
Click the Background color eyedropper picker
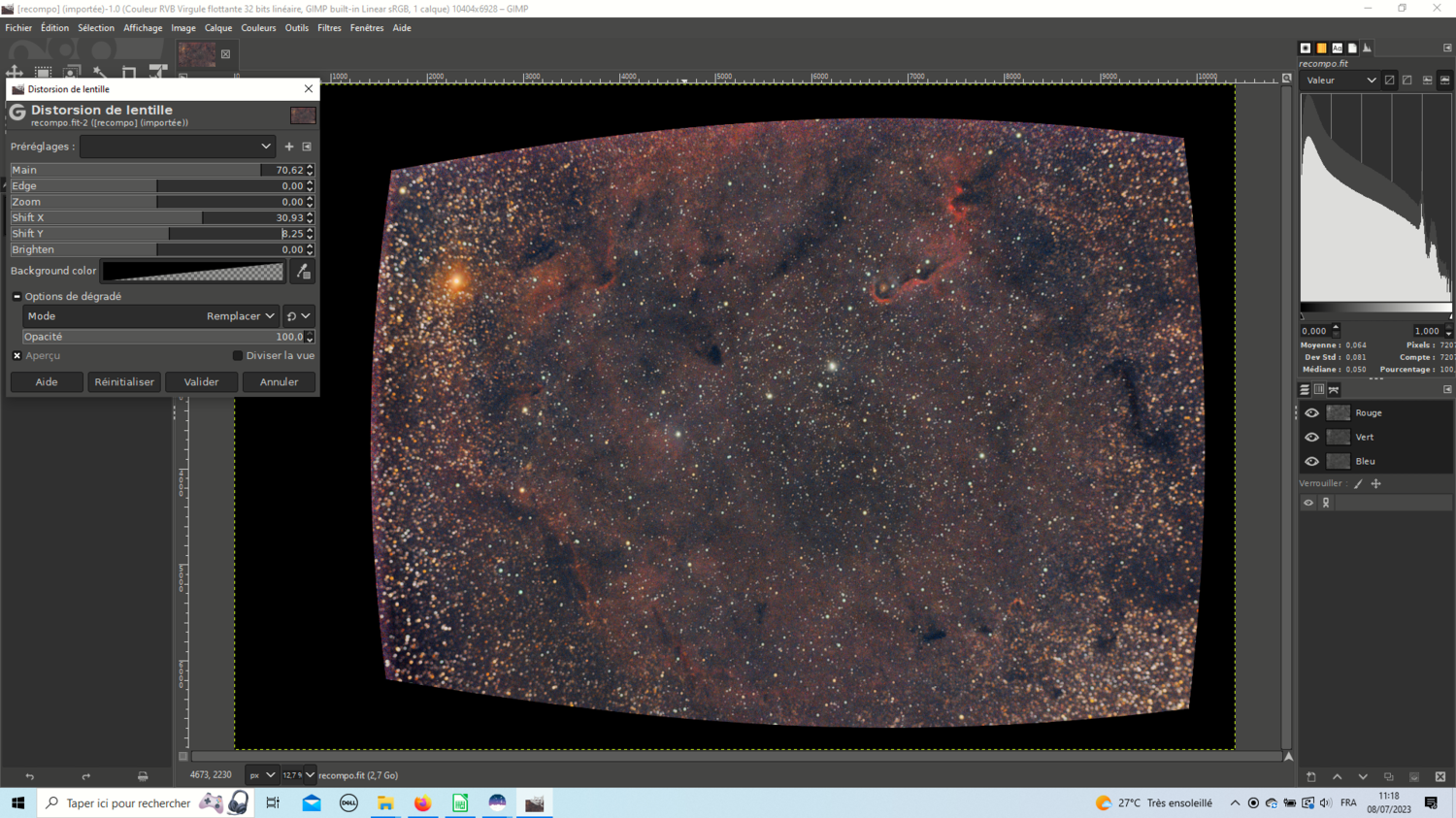[302, 271]
